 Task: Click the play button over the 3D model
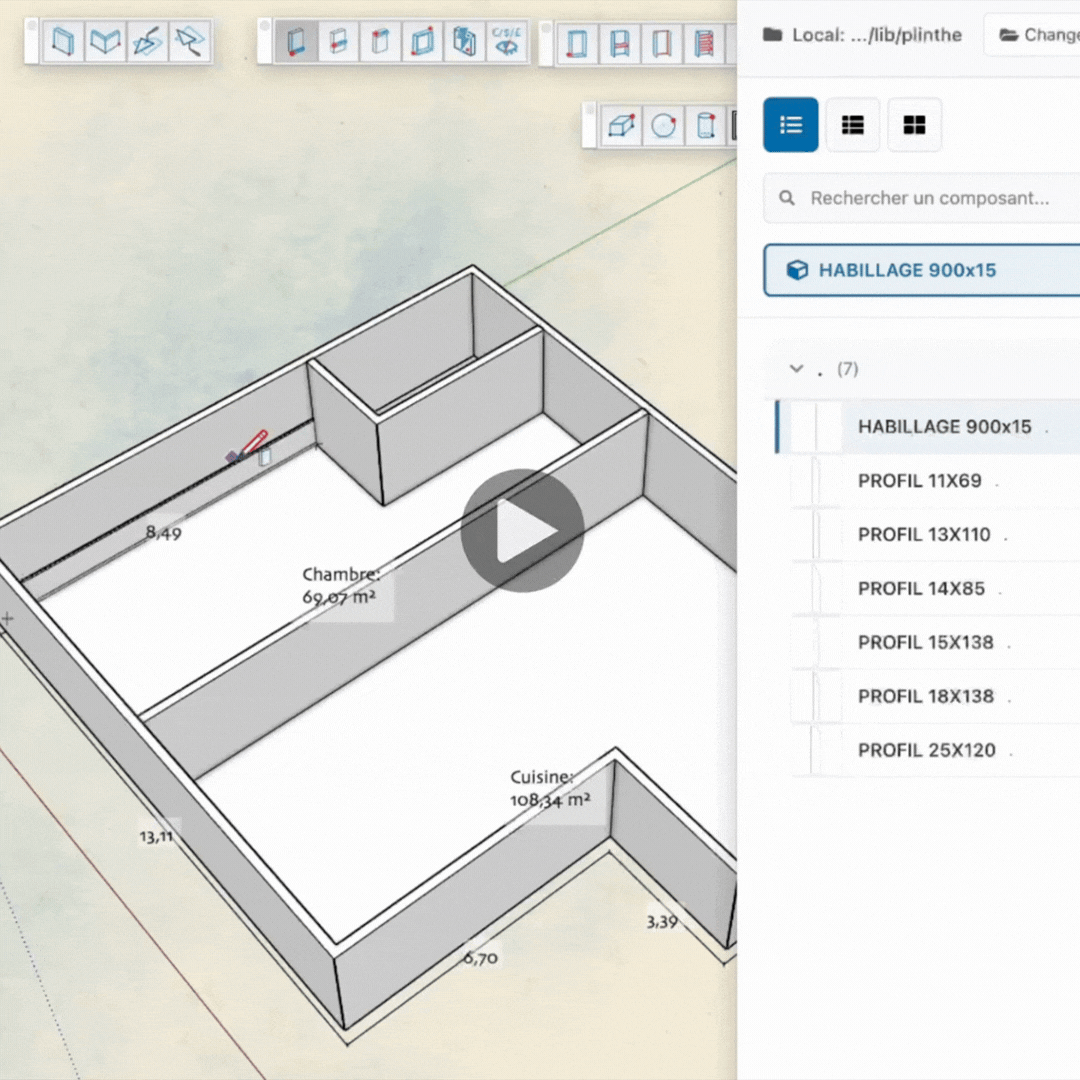tap(522, 531)
